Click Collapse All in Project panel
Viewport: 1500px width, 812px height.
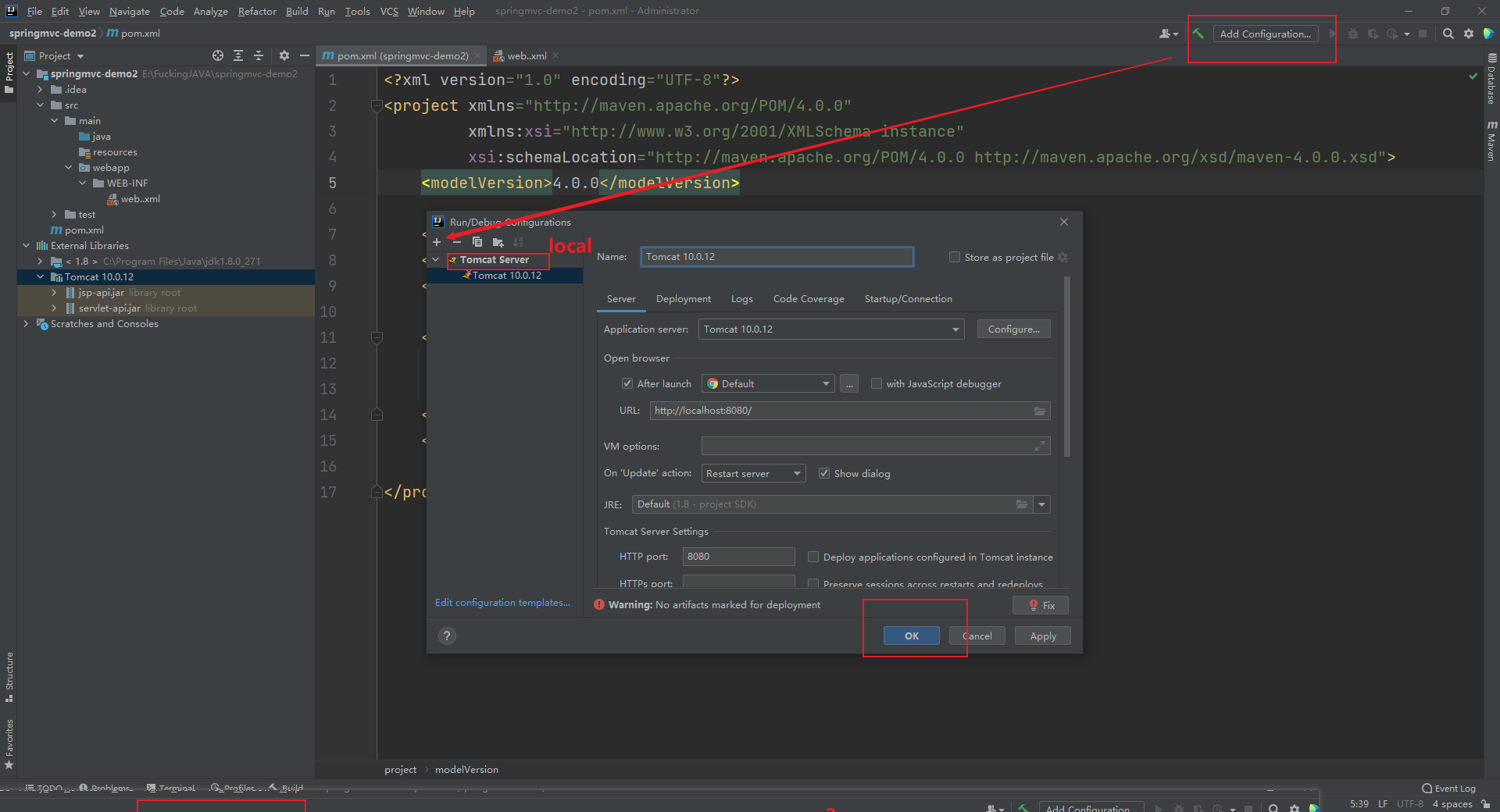[259, 55]
